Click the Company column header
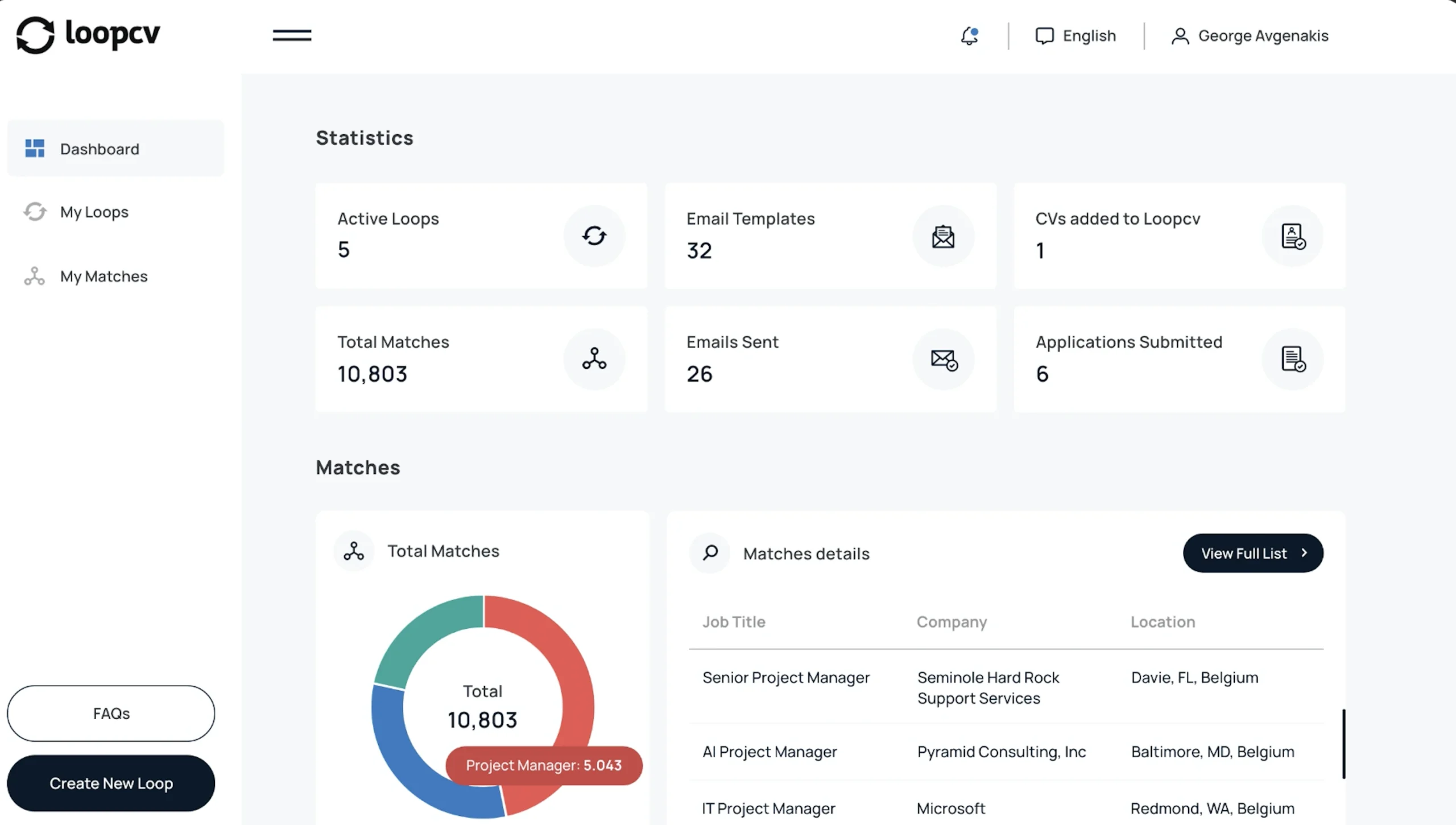The image size is (1456, 825). coord(952,622)
